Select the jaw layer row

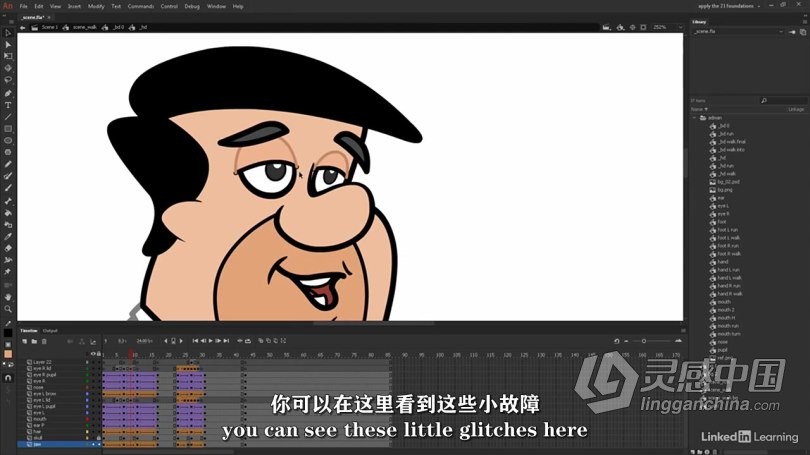coord(59,444)
